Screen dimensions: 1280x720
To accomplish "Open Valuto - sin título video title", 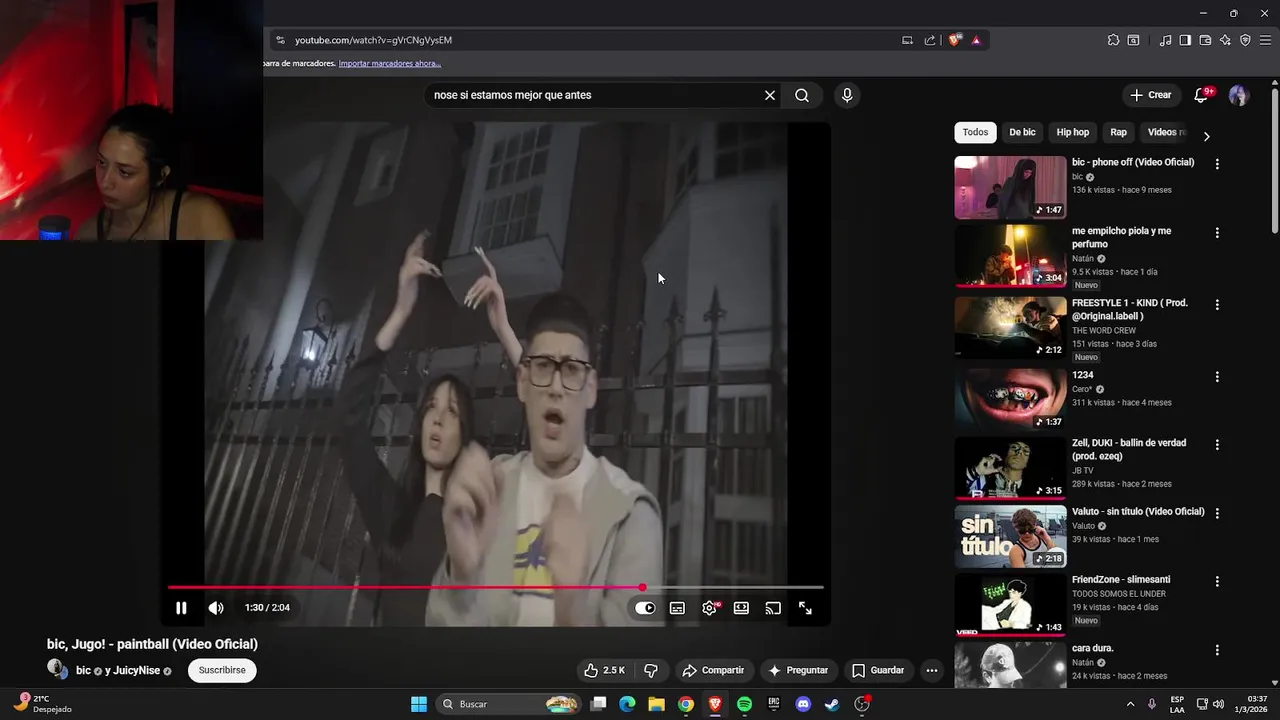I will (x=1138, y=512).
